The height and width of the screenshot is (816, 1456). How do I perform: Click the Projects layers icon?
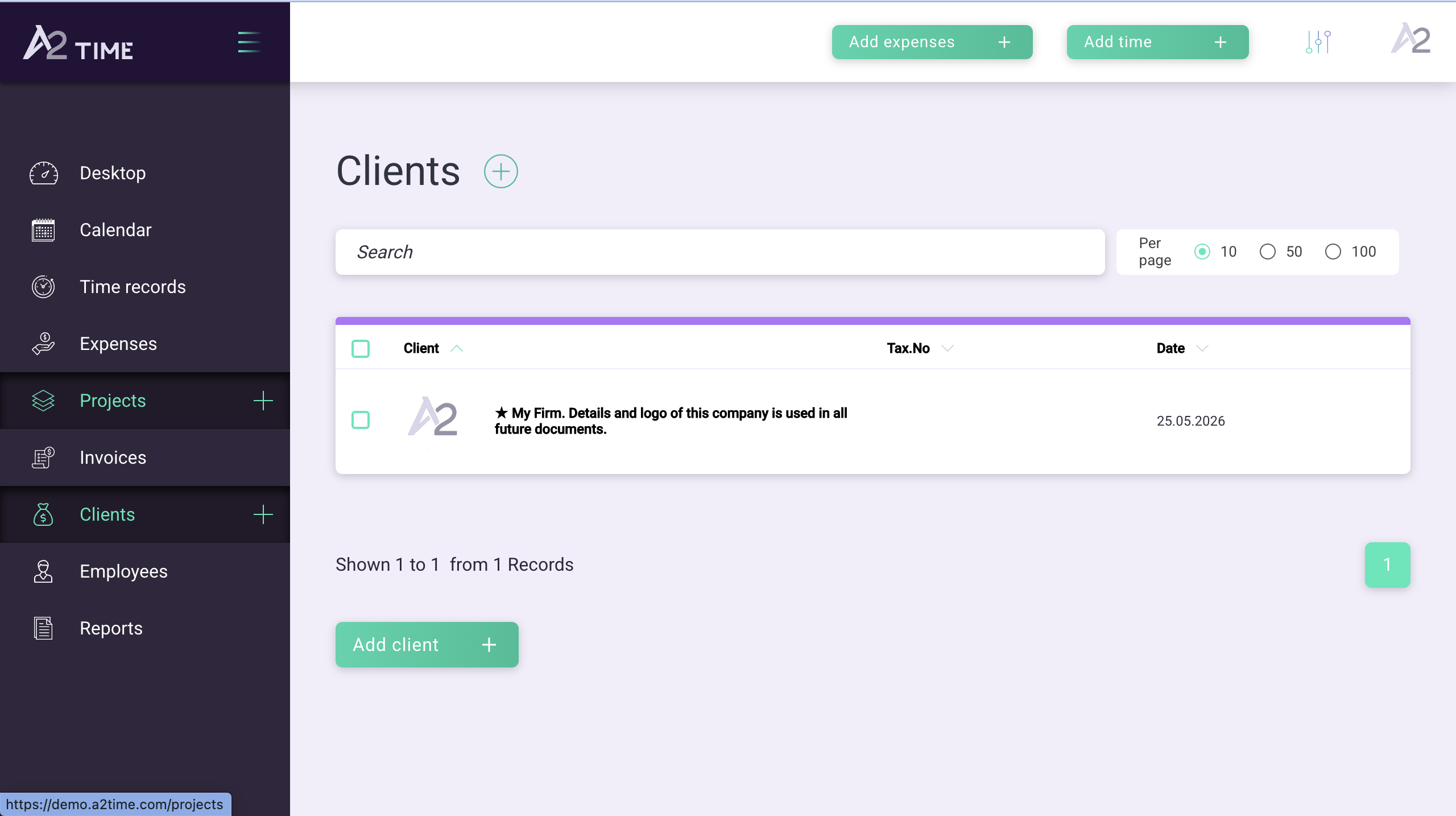point(43,401)
